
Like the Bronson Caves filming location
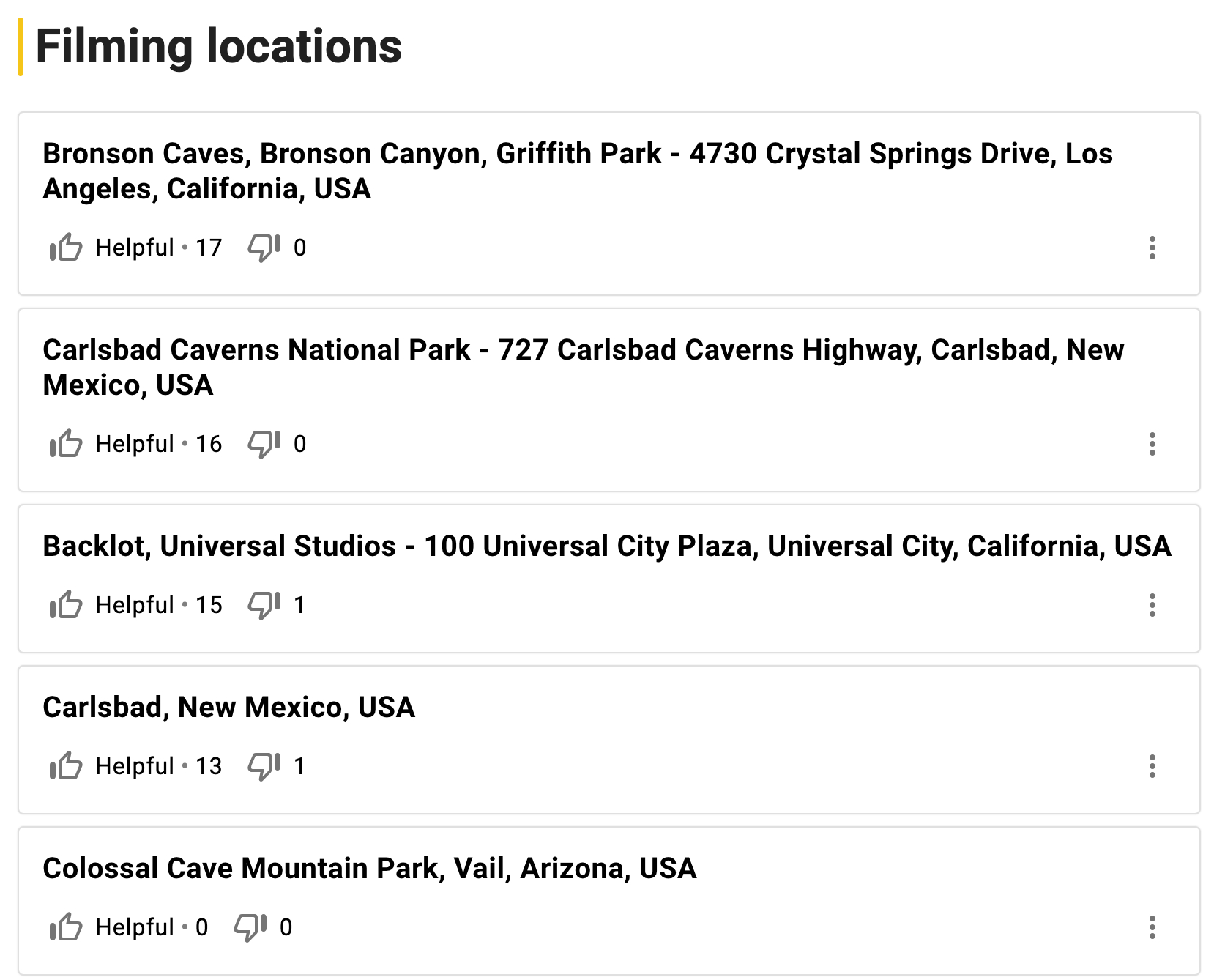tap(66, 248)
